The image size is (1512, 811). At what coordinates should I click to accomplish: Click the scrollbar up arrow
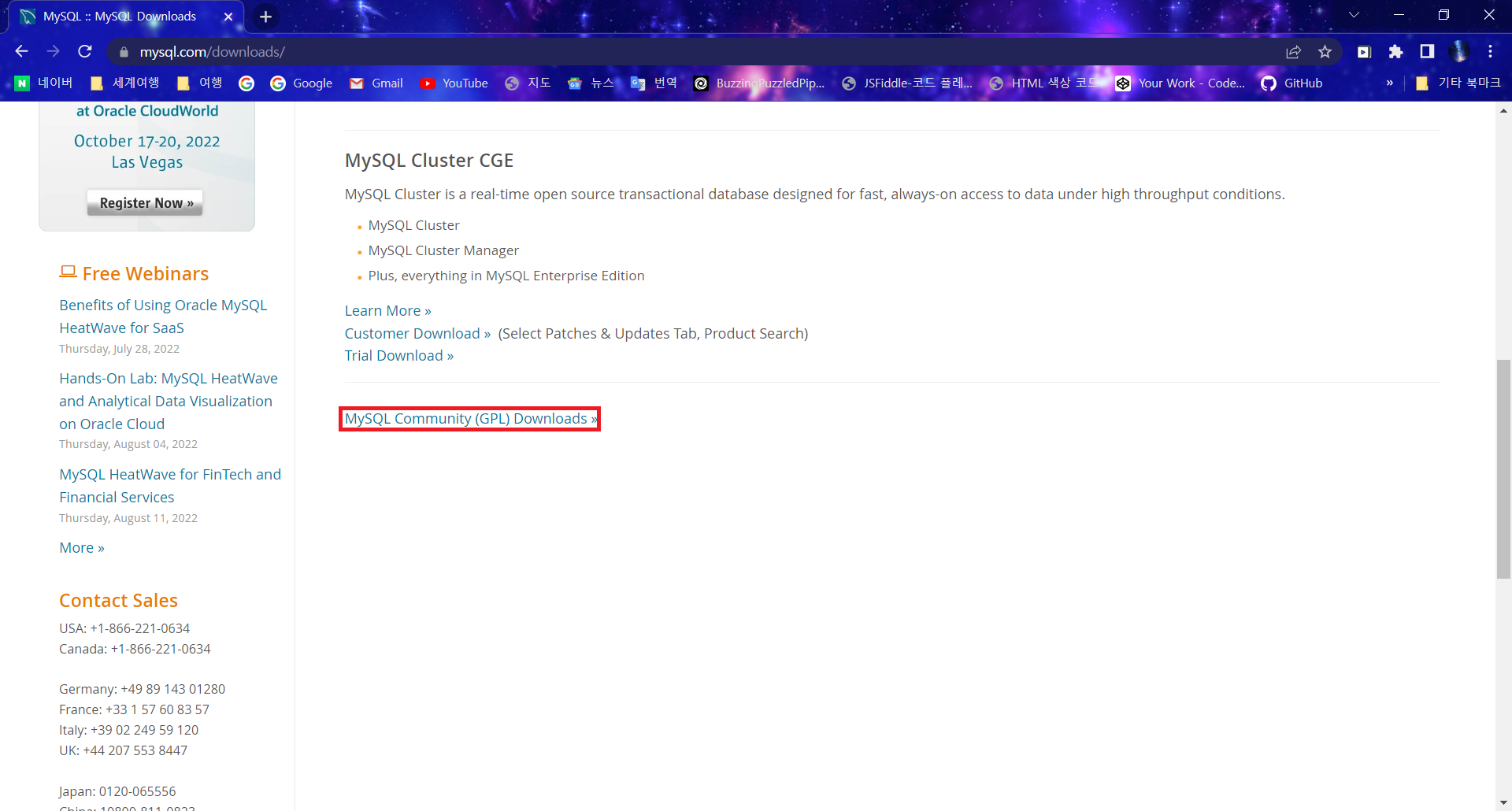coord(1503,111)
